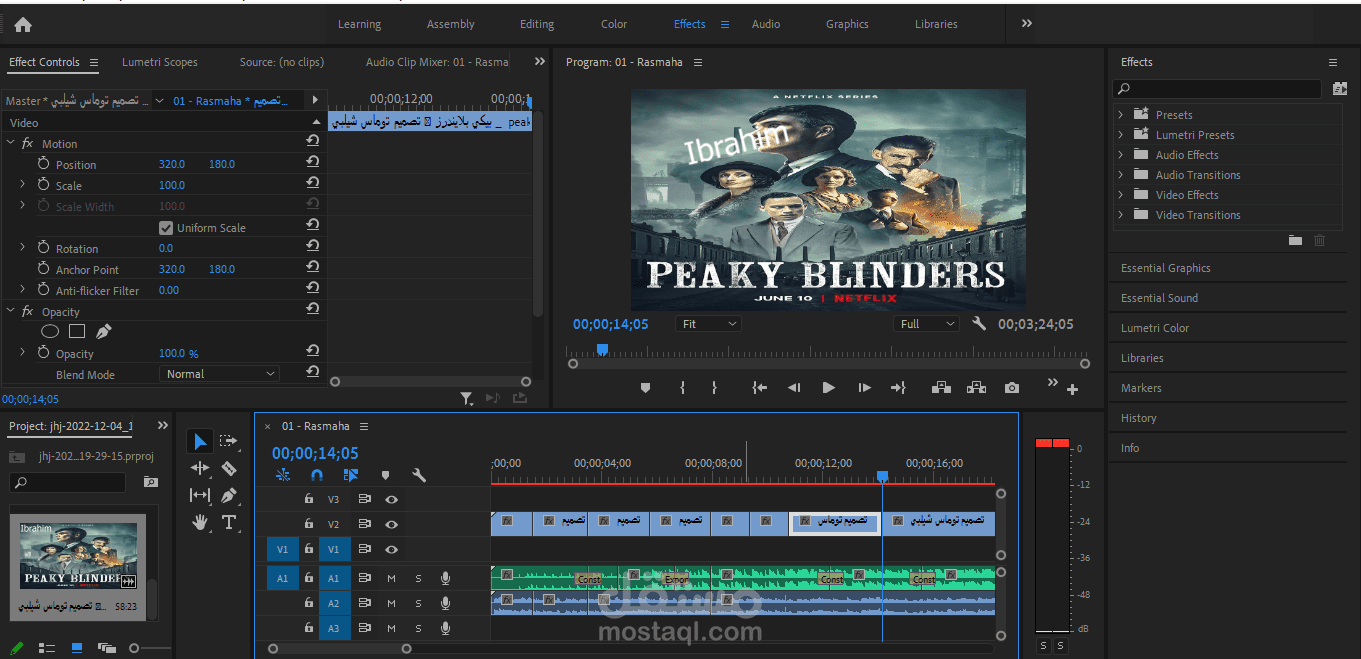The height and width of the screenshot is (659, 1361).
Task: Expand the Presets folder
Action: coord(1121,115)
